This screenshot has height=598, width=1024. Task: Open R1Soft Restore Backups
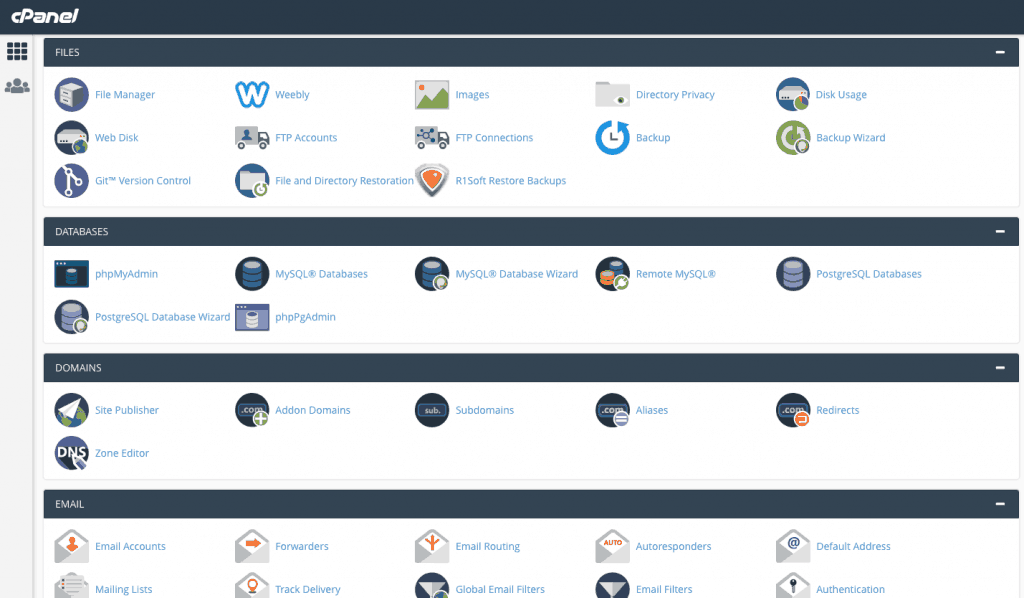coord(511,180)
